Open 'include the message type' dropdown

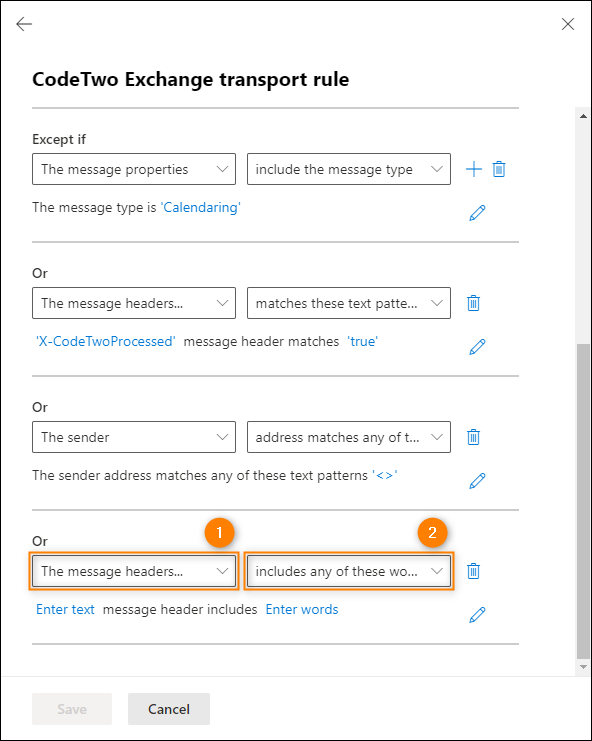[349, 169]
